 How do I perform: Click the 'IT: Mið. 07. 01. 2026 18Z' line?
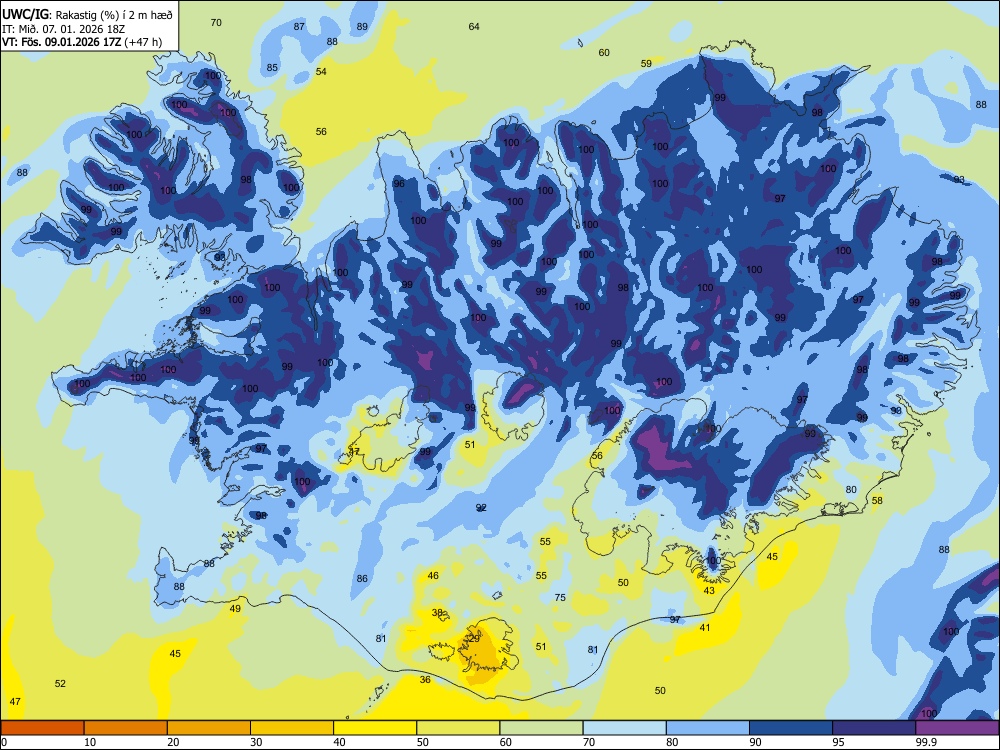point(63,29)
